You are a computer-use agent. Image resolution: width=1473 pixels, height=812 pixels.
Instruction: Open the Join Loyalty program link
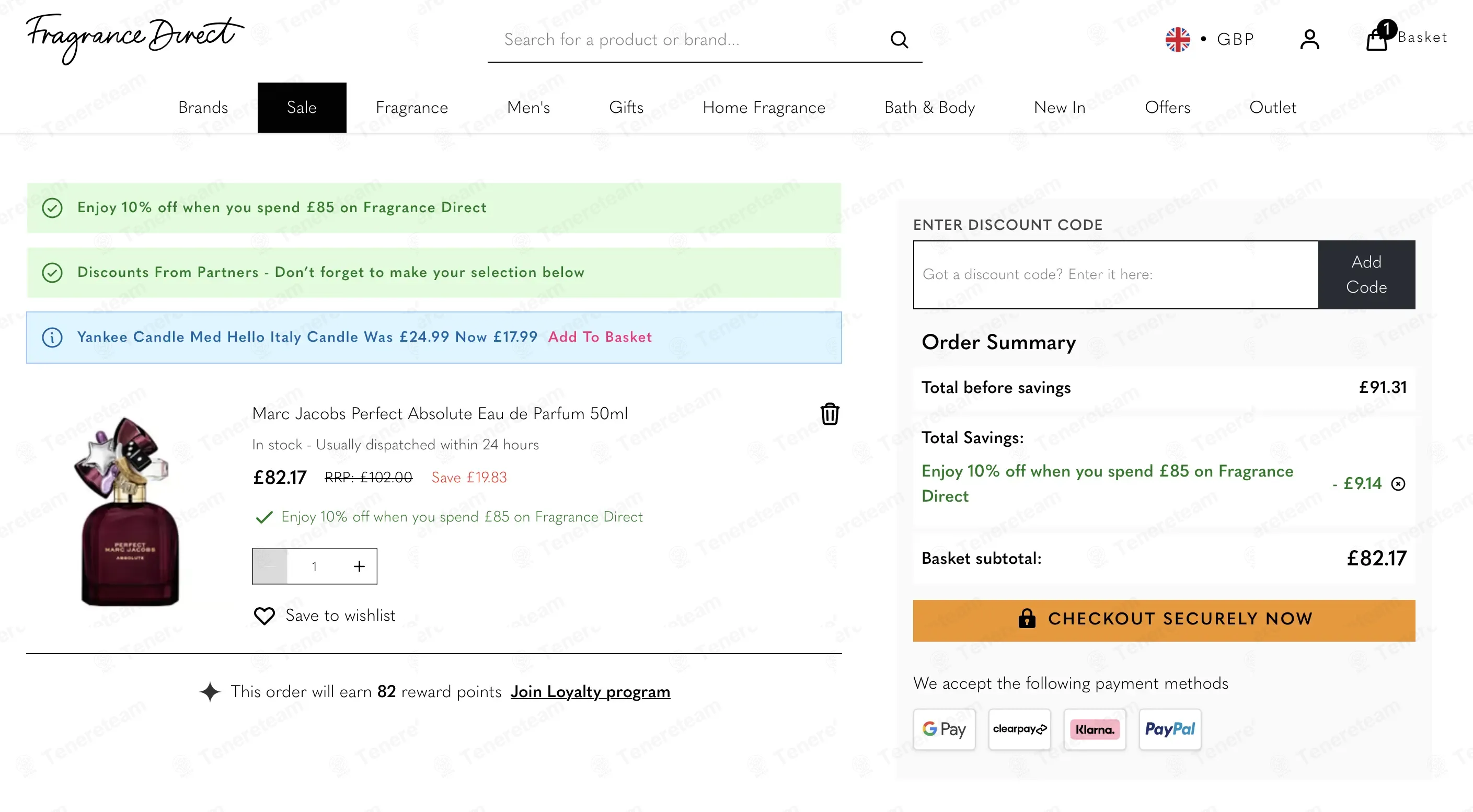click(590, 692)
